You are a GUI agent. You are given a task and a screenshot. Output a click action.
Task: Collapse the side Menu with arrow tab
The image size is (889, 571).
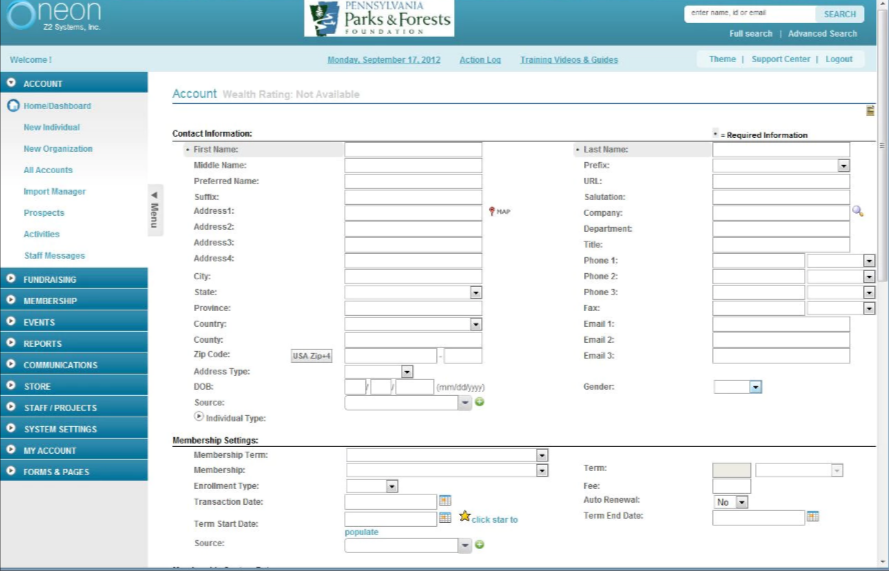[155, 210]
